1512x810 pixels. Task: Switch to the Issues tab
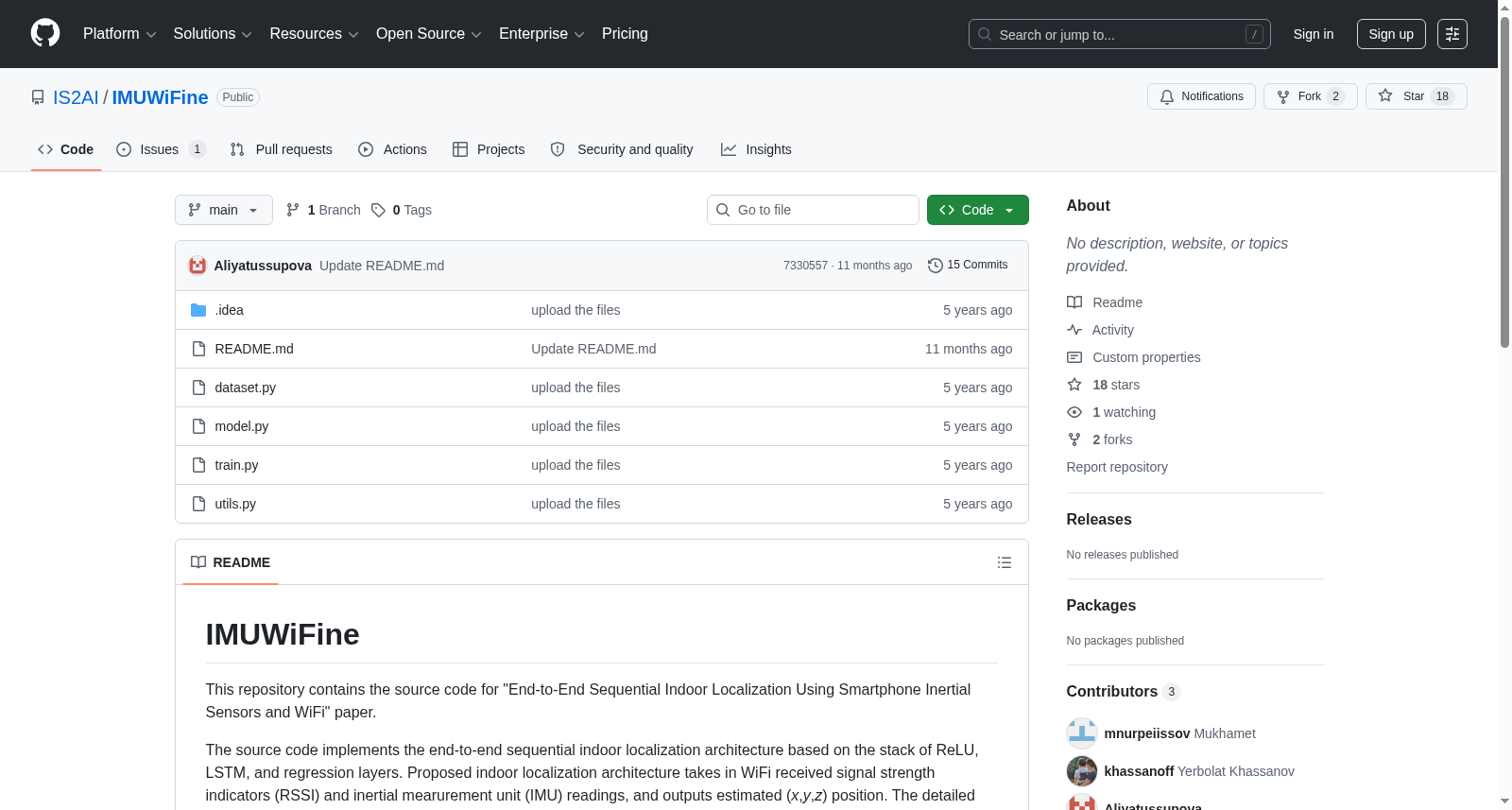pyautogui.click(x=161, y=149)
